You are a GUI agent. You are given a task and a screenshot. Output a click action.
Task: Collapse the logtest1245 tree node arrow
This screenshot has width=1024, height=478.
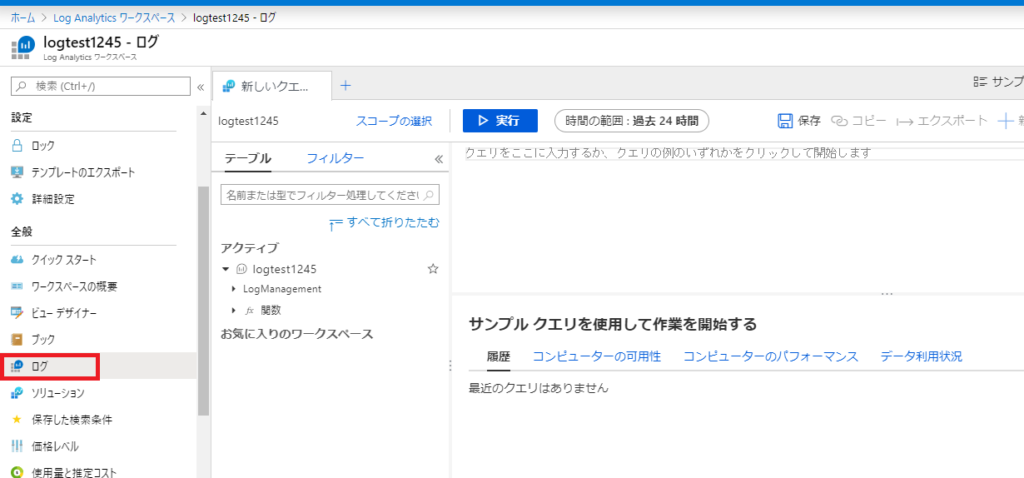(226, 268)
